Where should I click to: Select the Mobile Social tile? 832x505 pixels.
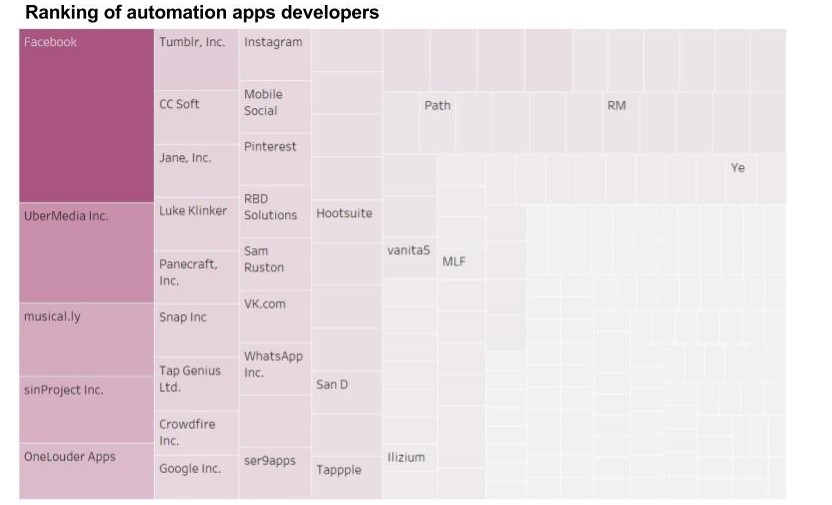click(275, 107)
